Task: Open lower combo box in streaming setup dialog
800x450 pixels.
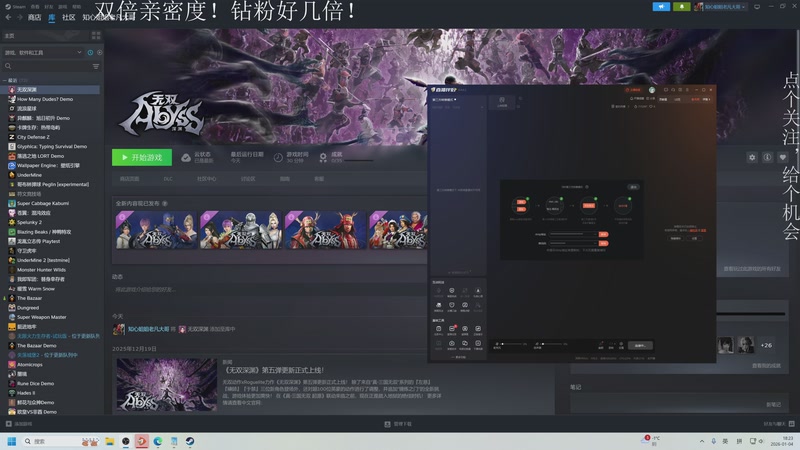Action: (x=572, y=243)
